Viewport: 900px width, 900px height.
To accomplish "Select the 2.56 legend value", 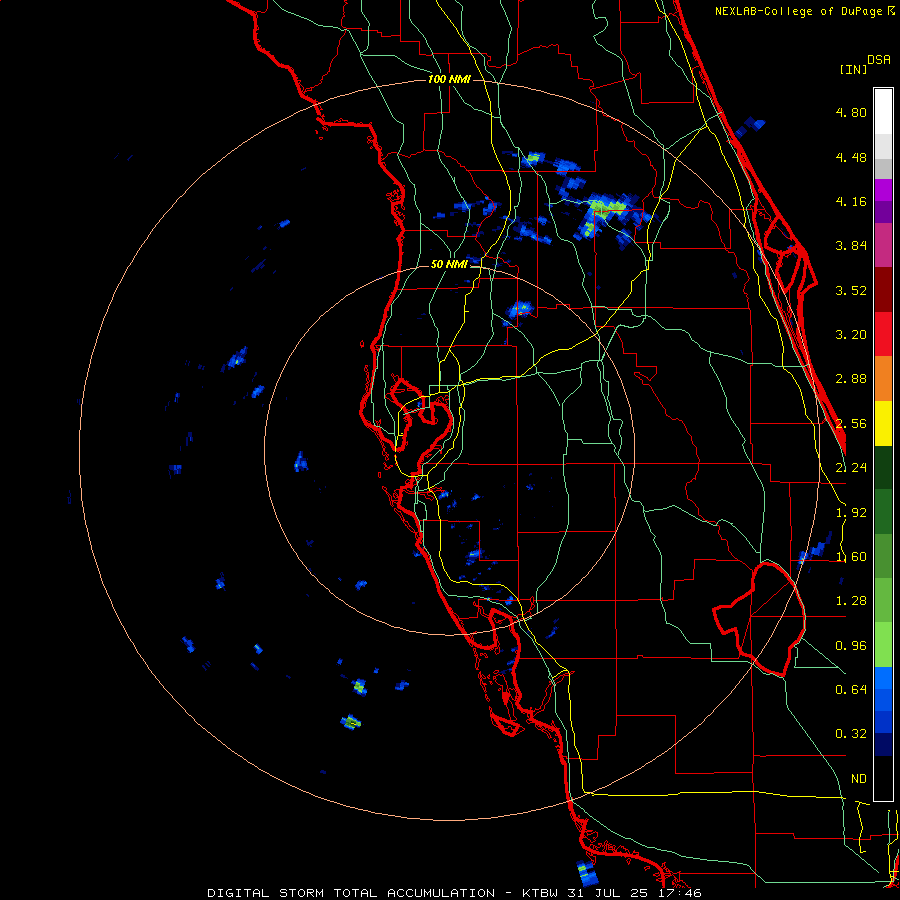I will (851, 424).
